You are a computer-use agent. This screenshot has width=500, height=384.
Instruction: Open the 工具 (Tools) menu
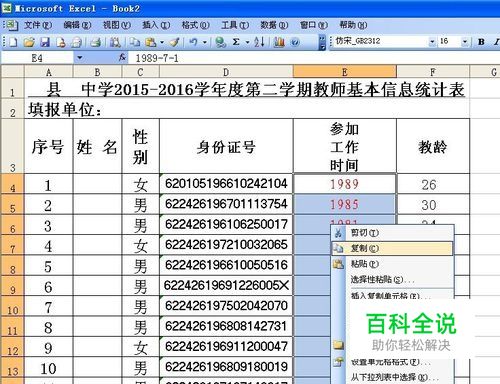235,25
